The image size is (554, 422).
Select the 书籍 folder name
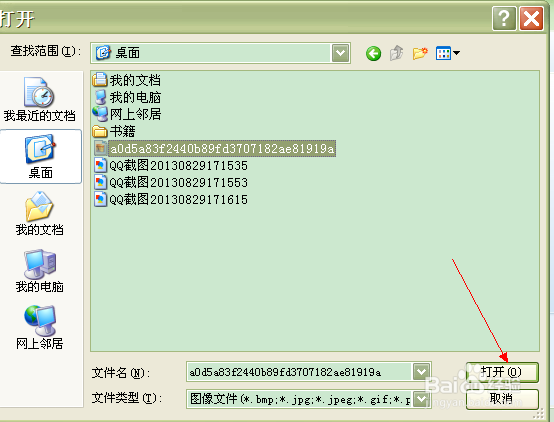pyautogui.click(x=122, y=131)
